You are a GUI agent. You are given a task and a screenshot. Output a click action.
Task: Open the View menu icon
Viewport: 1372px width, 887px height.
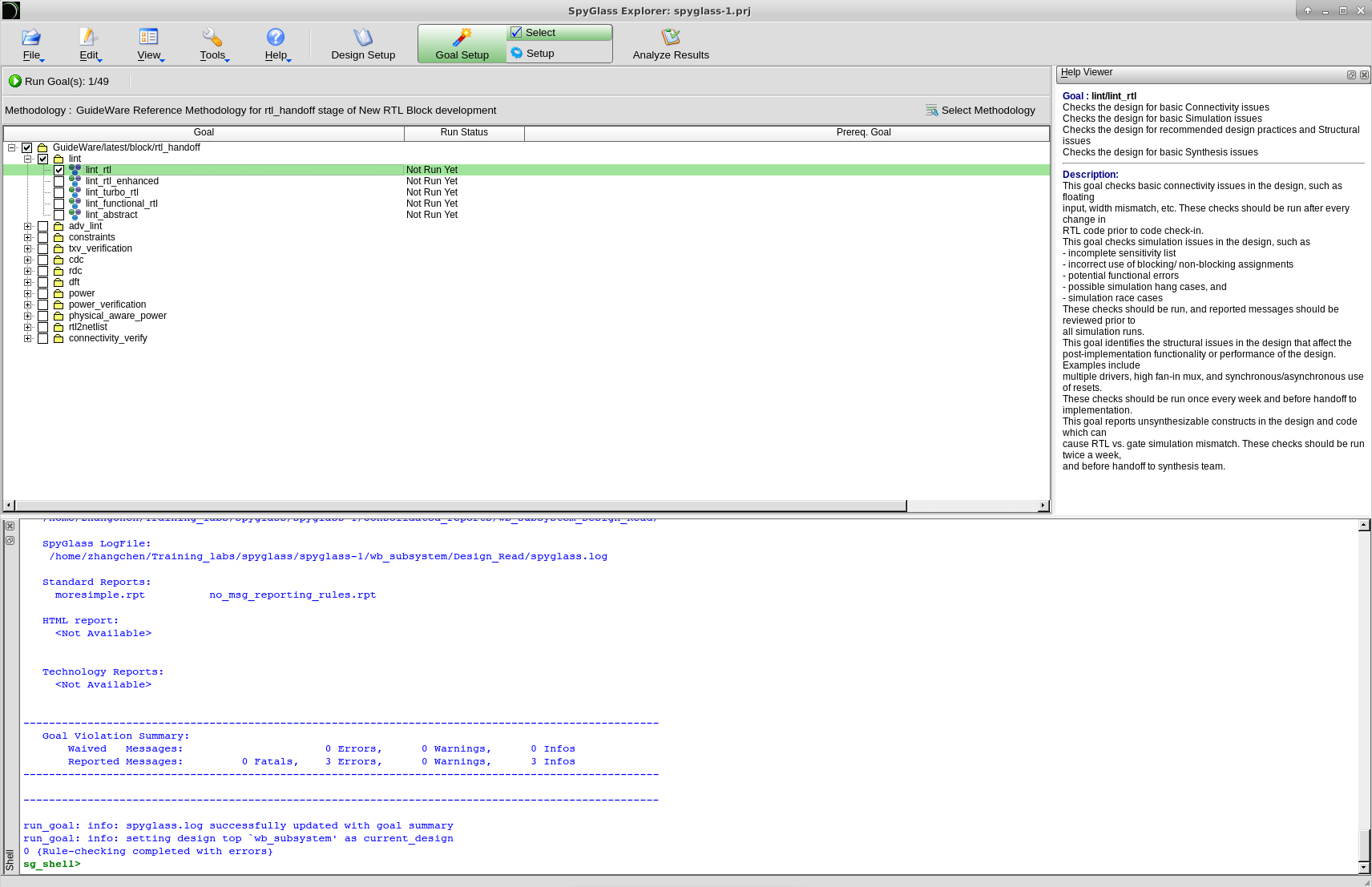[148, 38]
